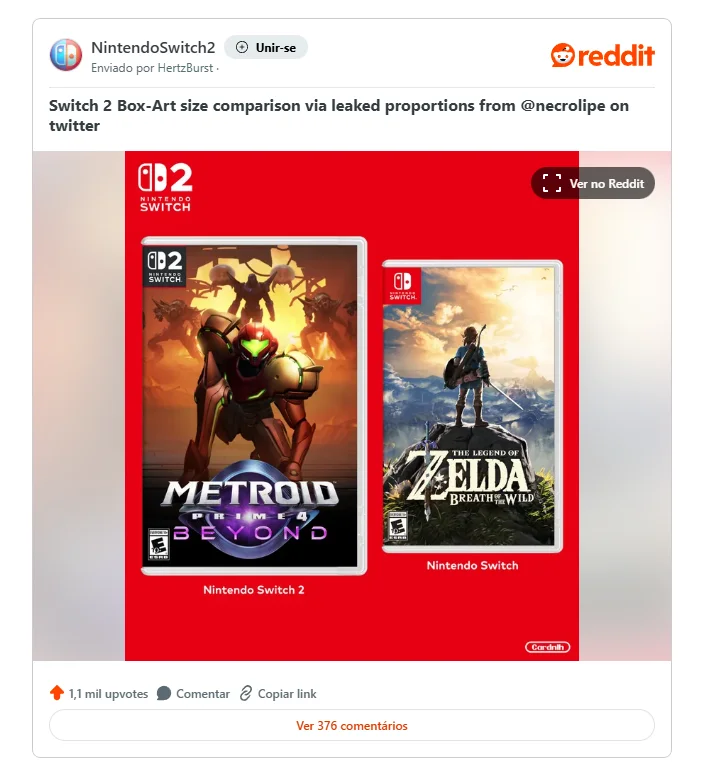The image size is (726, 775).
Task: Click the plus icon in Unir-se
Action: point(242,47)
